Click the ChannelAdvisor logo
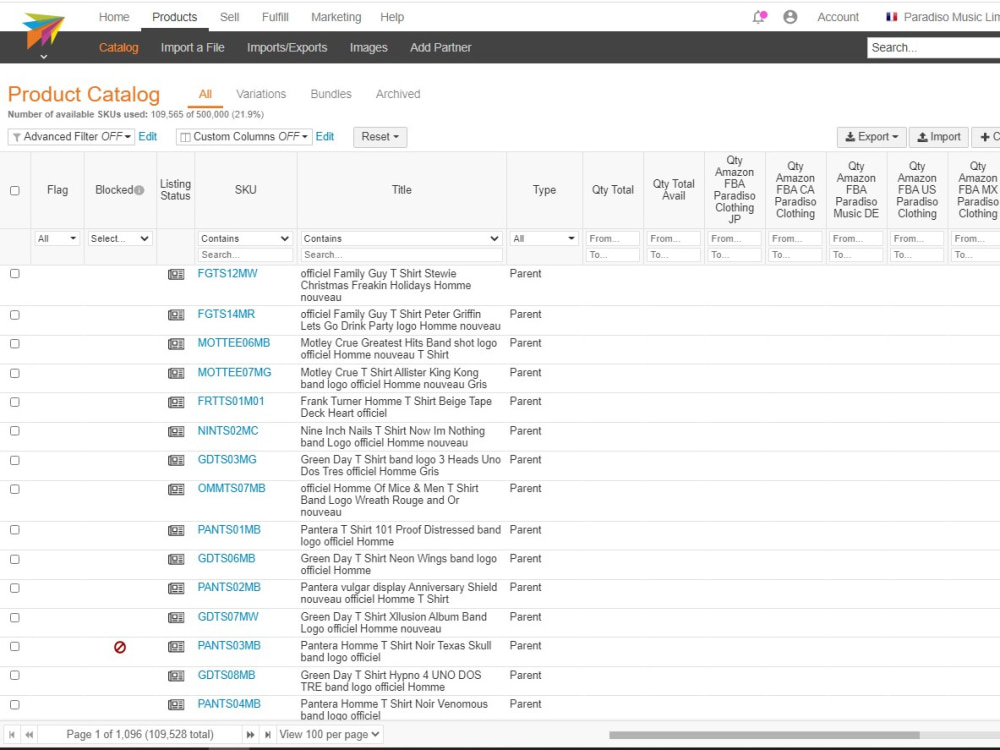 point(43,31)
